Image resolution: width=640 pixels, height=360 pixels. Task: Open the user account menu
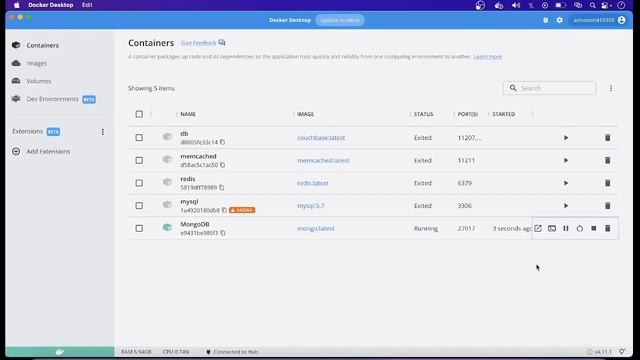pos(599,20)
